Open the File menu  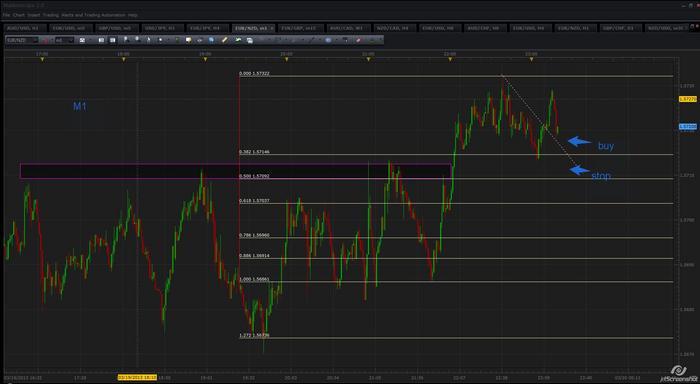tap(6, 15)
